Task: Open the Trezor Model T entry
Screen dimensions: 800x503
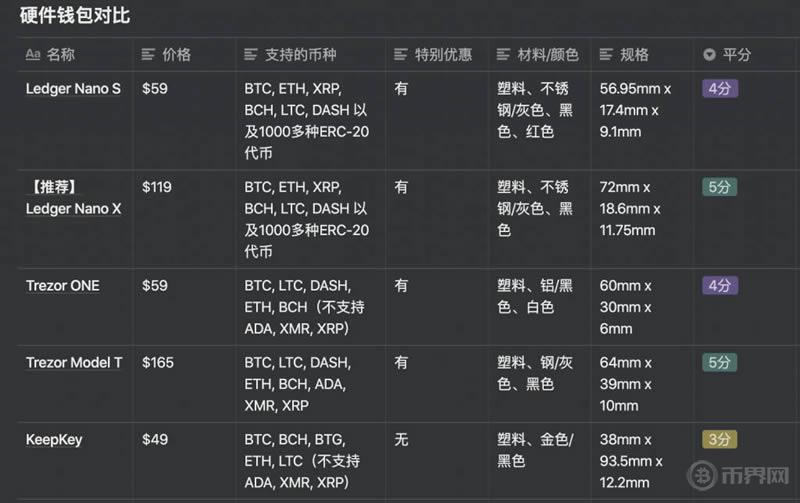Action: 74,363
